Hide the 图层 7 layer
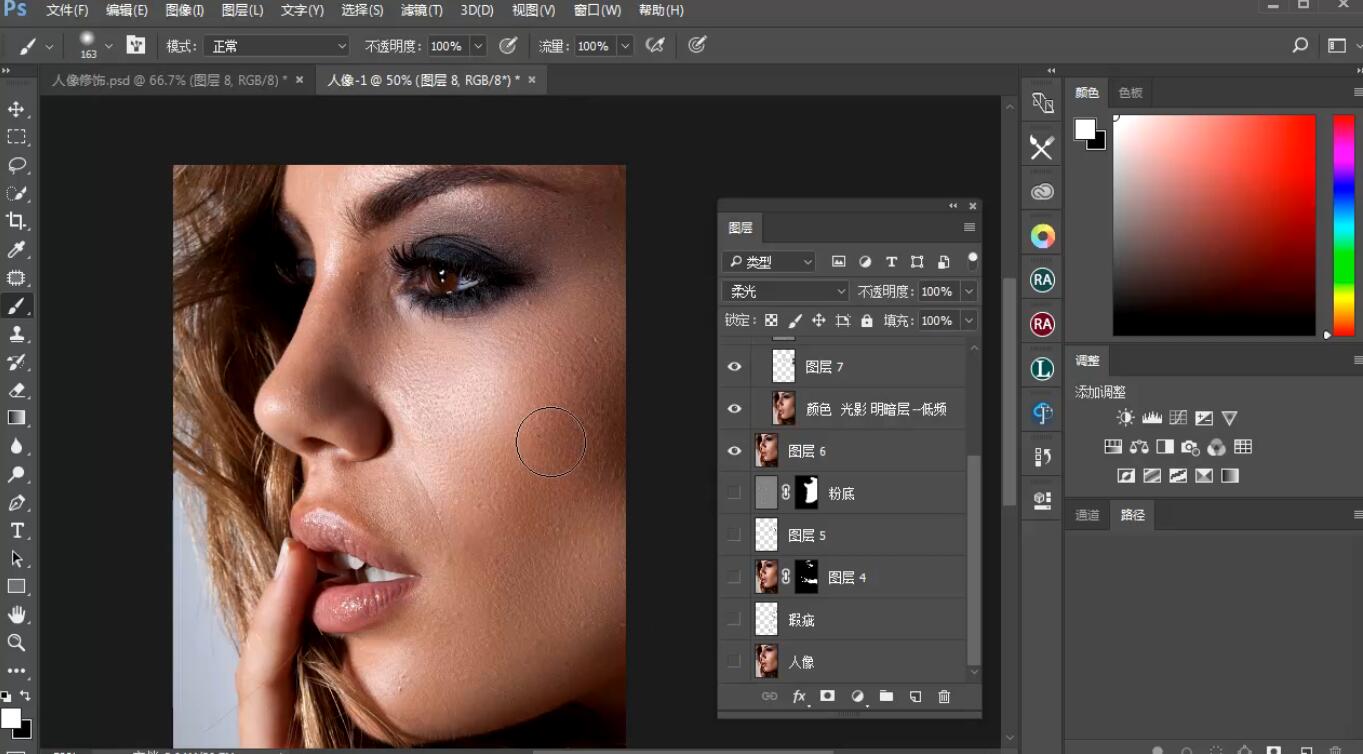Image resolution: width=1363 pixels, height=754 pixels. pyautogui.click(x=734, y=367)
